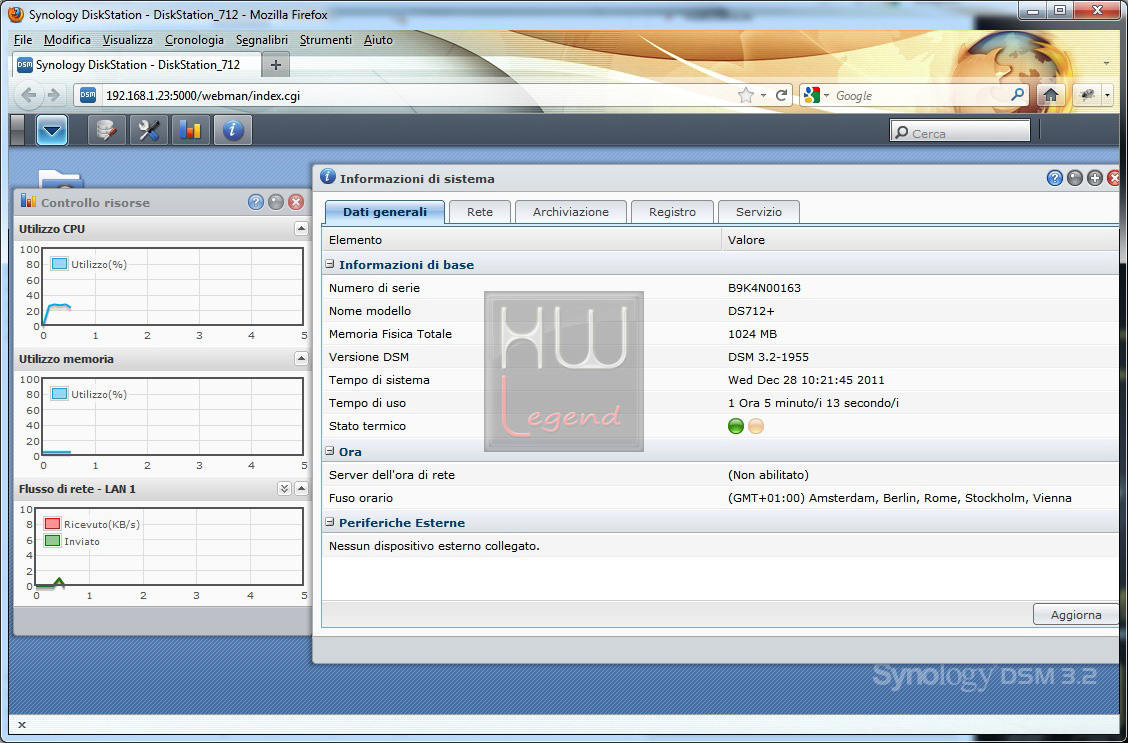Switch to the Archiviazione tab
Screen dimensions: 1128x743
pyautogui.click(x=570, y=211)
